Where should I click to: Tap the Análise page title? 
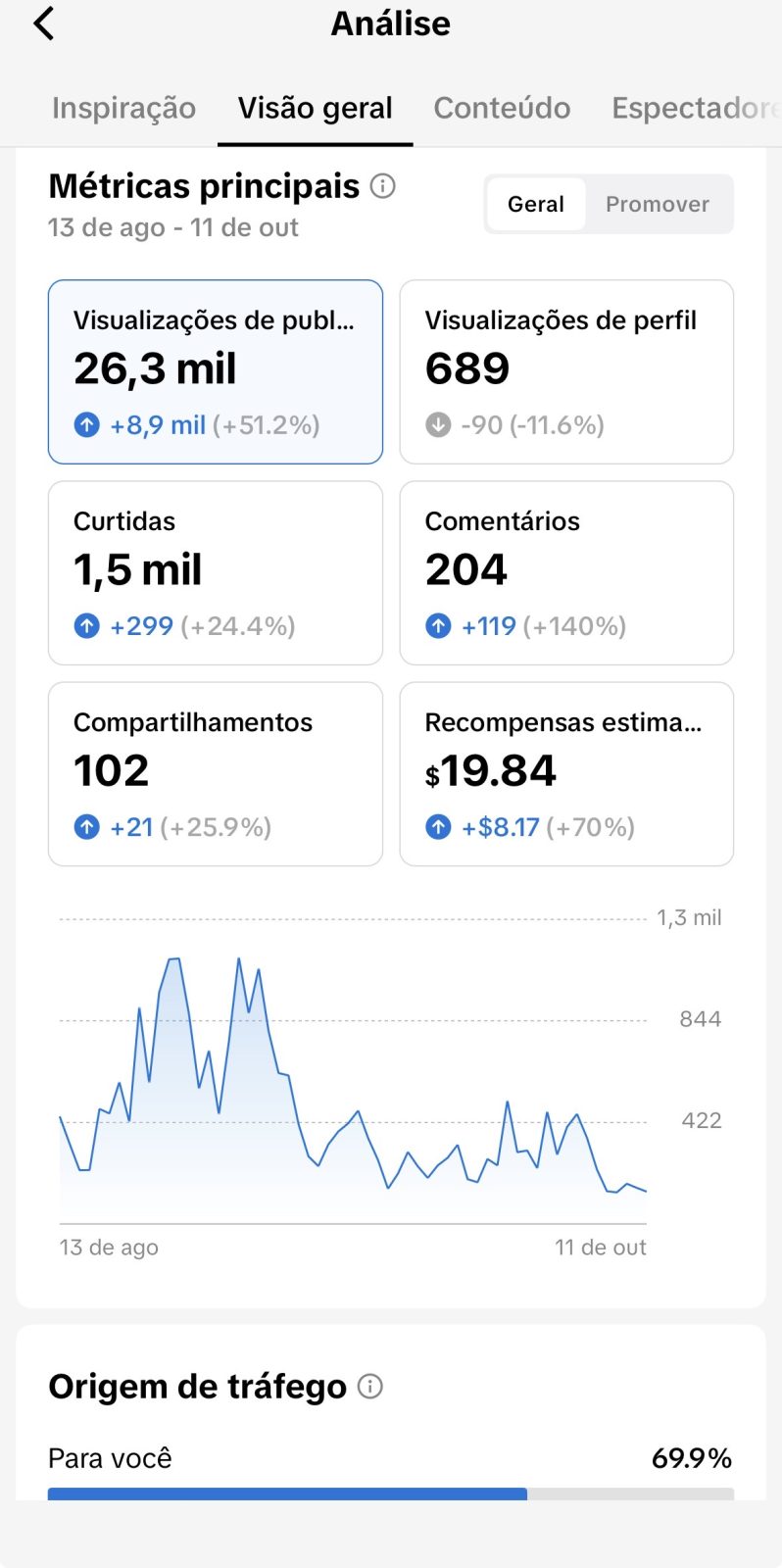tap(391, 24)
